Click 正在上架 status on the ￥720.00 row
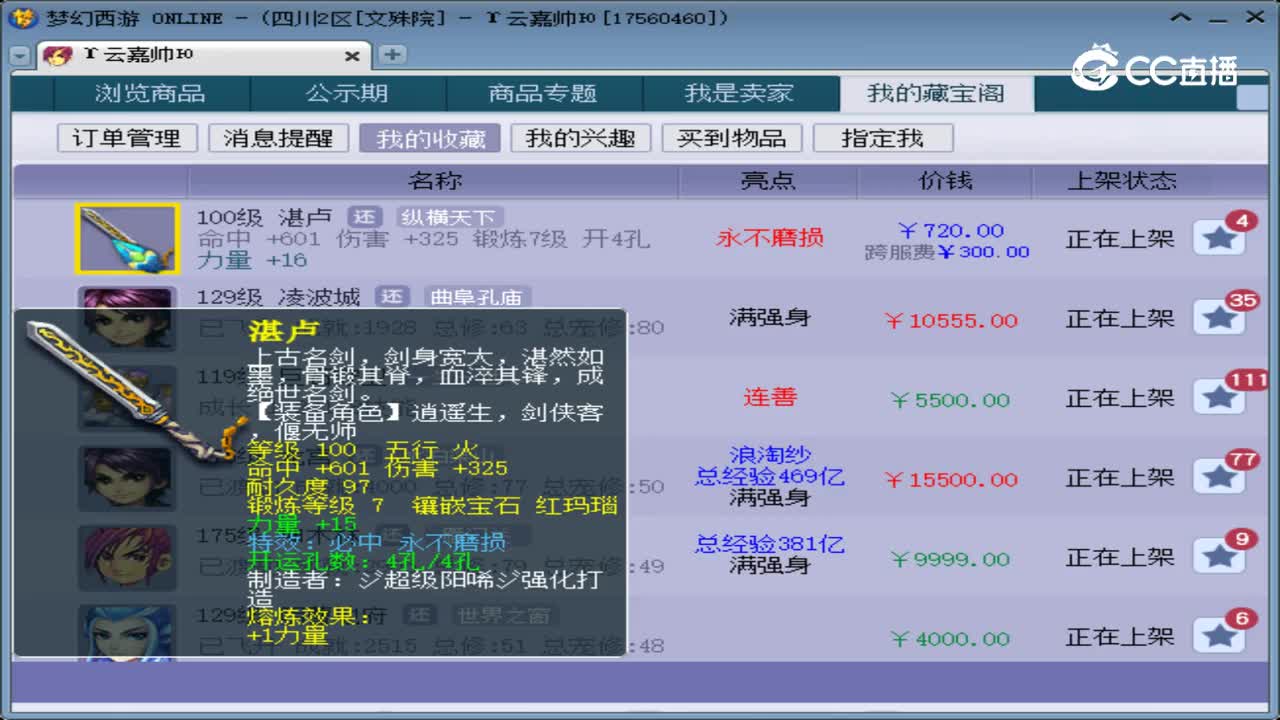This screenshot has width=1280, height=720. [1120, 239]
